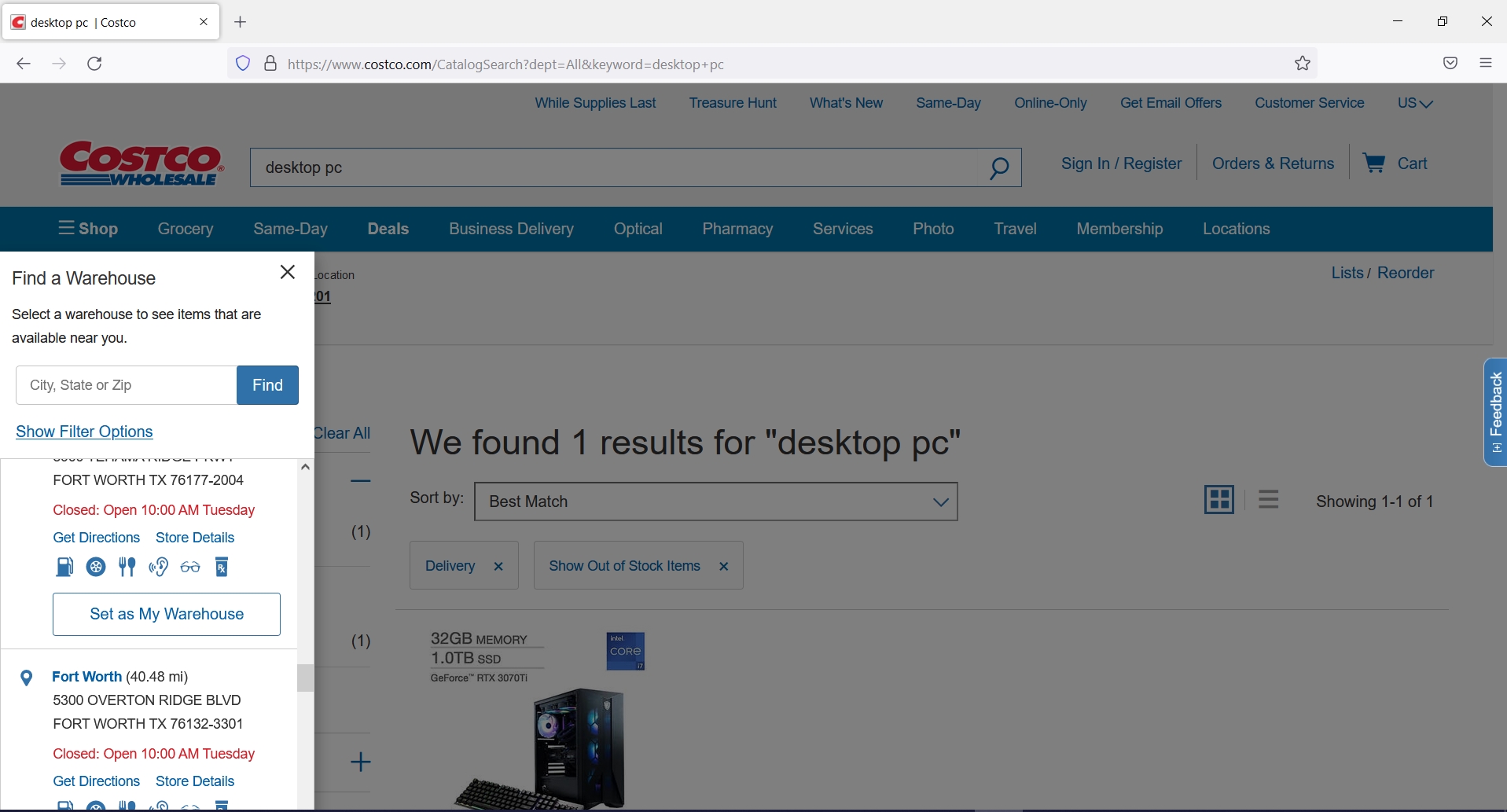The image size is (1507, 812).
Task: Click the tire center amenity icon
Action: coord(96,567)
